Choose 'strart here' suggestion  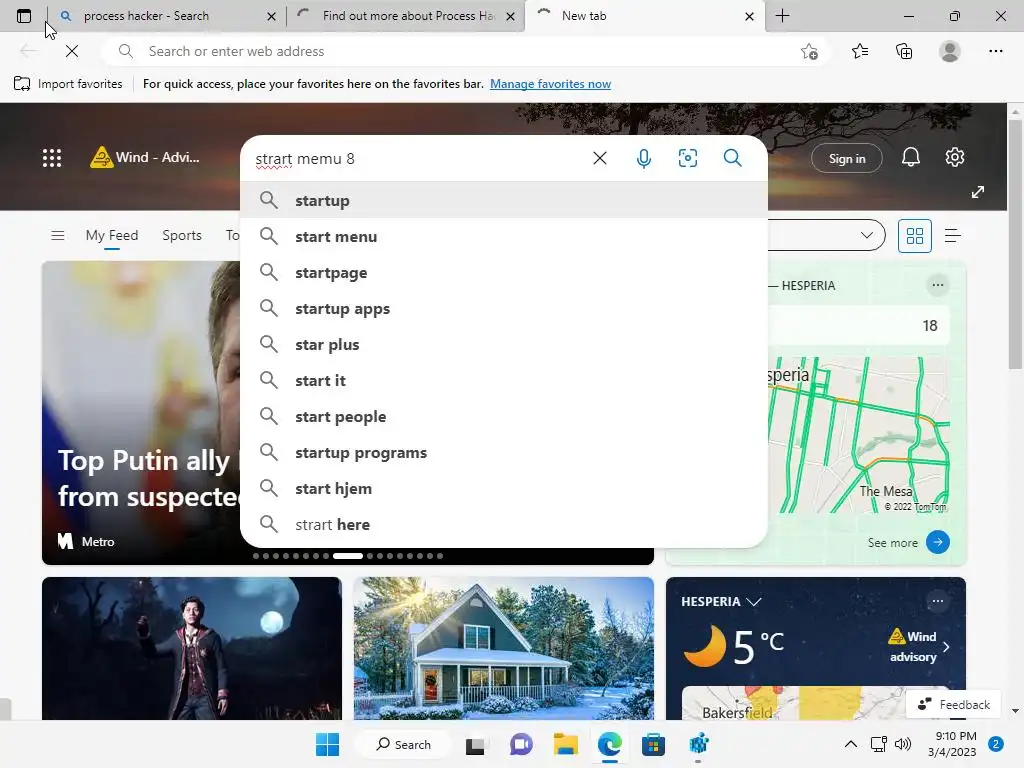point(504,523)
